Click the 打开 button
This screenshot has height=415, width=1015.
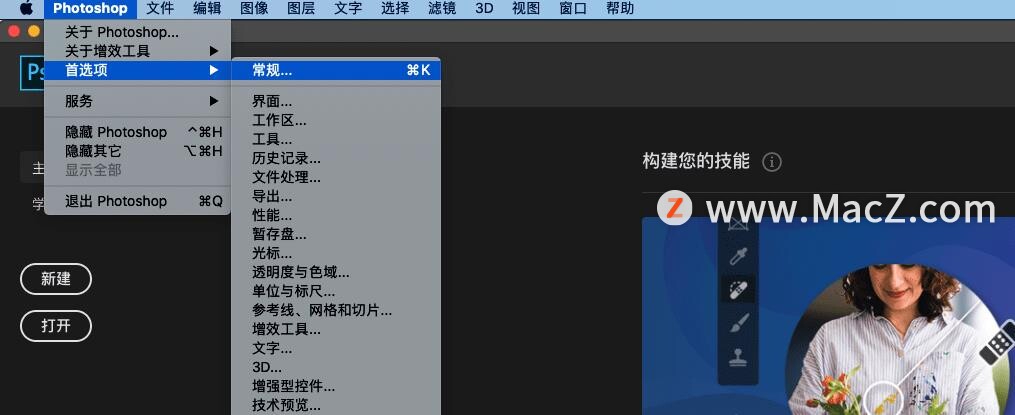coord(56,326)
